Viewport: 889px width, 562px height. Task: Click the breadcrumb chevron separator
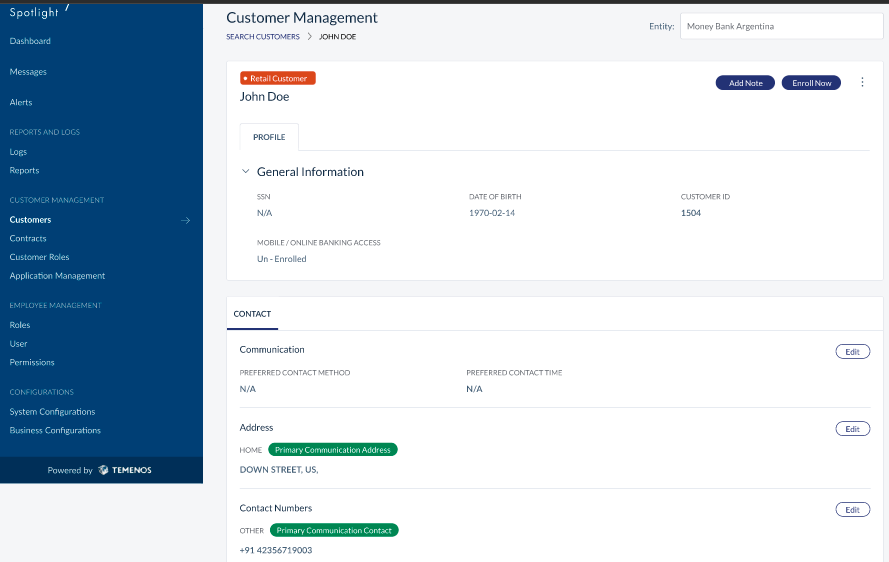[310, 36]
